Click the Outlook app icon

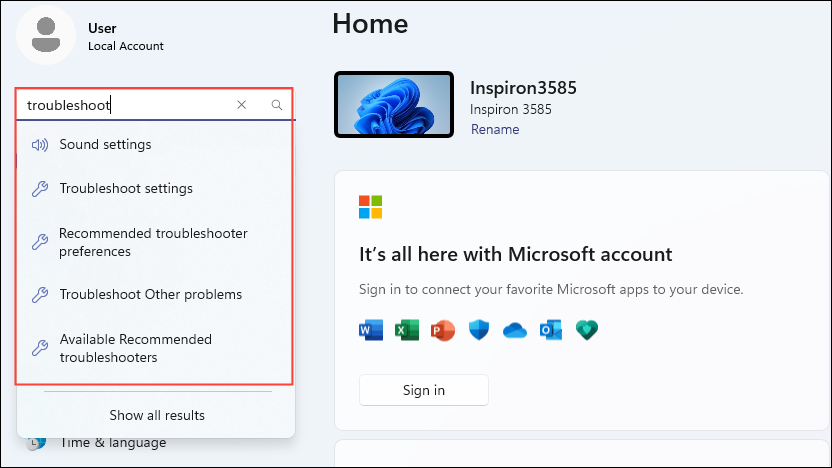pyautogui.click(x=551, y=330)
